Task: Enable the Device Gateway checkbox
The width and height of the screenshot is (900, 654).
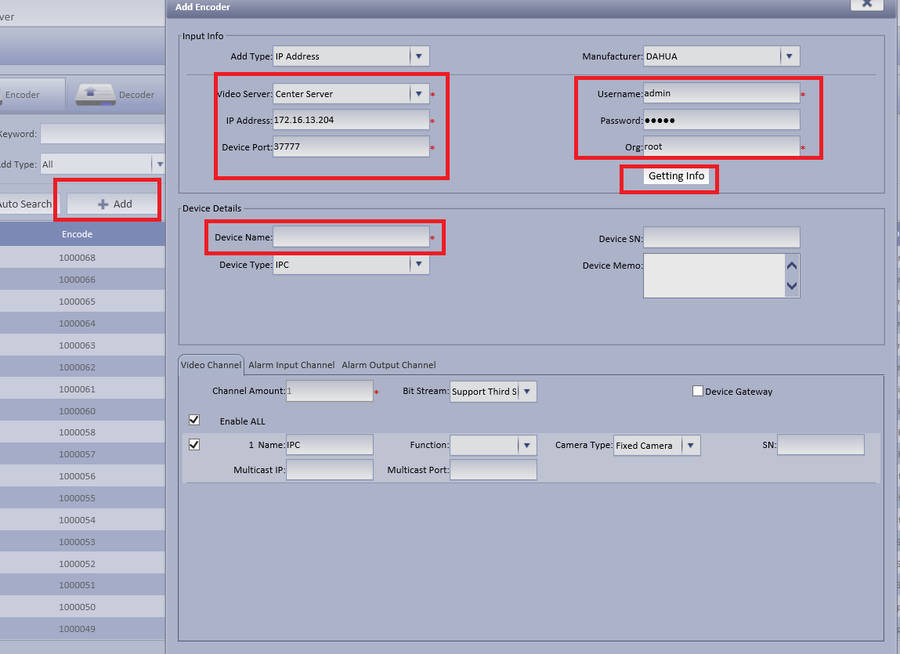Action: pyautogui.click(x=697, y=391)
